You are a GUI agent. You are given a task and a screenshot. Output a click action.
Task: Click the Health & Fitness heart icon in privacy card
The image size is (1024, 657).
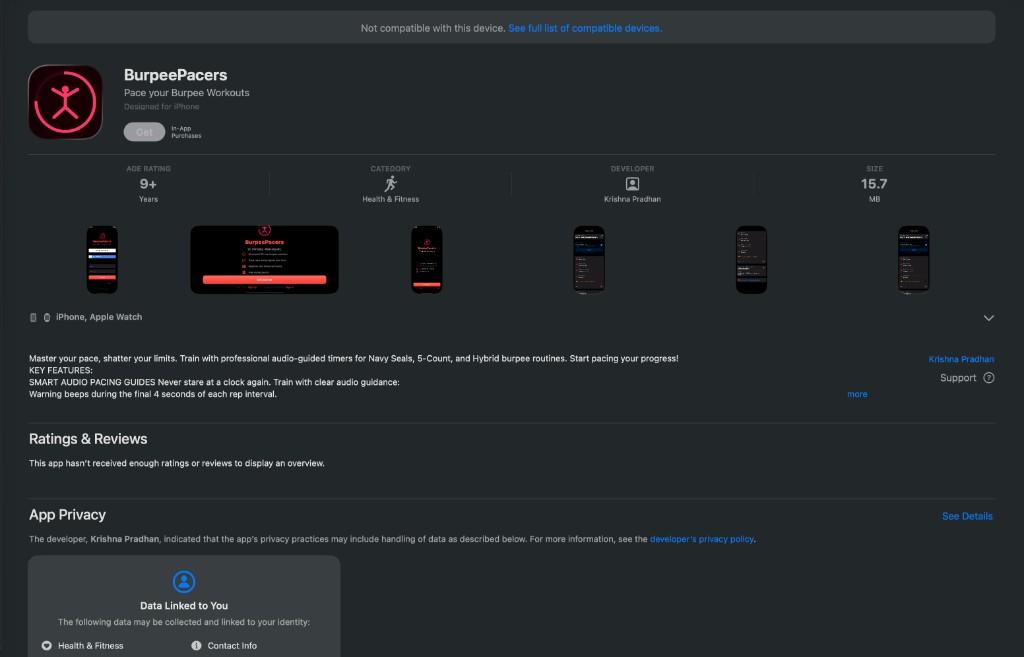click(x=46, y=645)
